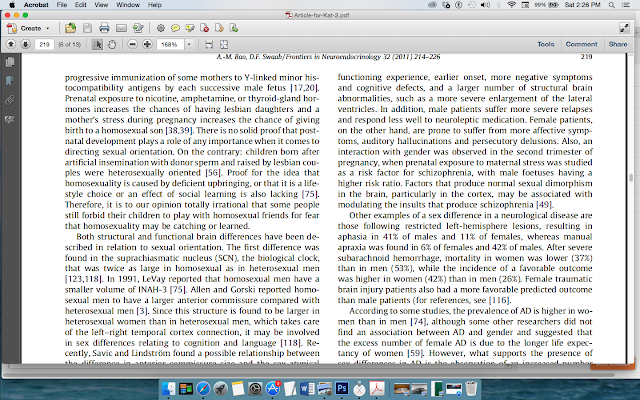Click the Delete page icon

[x=204, y=28]
